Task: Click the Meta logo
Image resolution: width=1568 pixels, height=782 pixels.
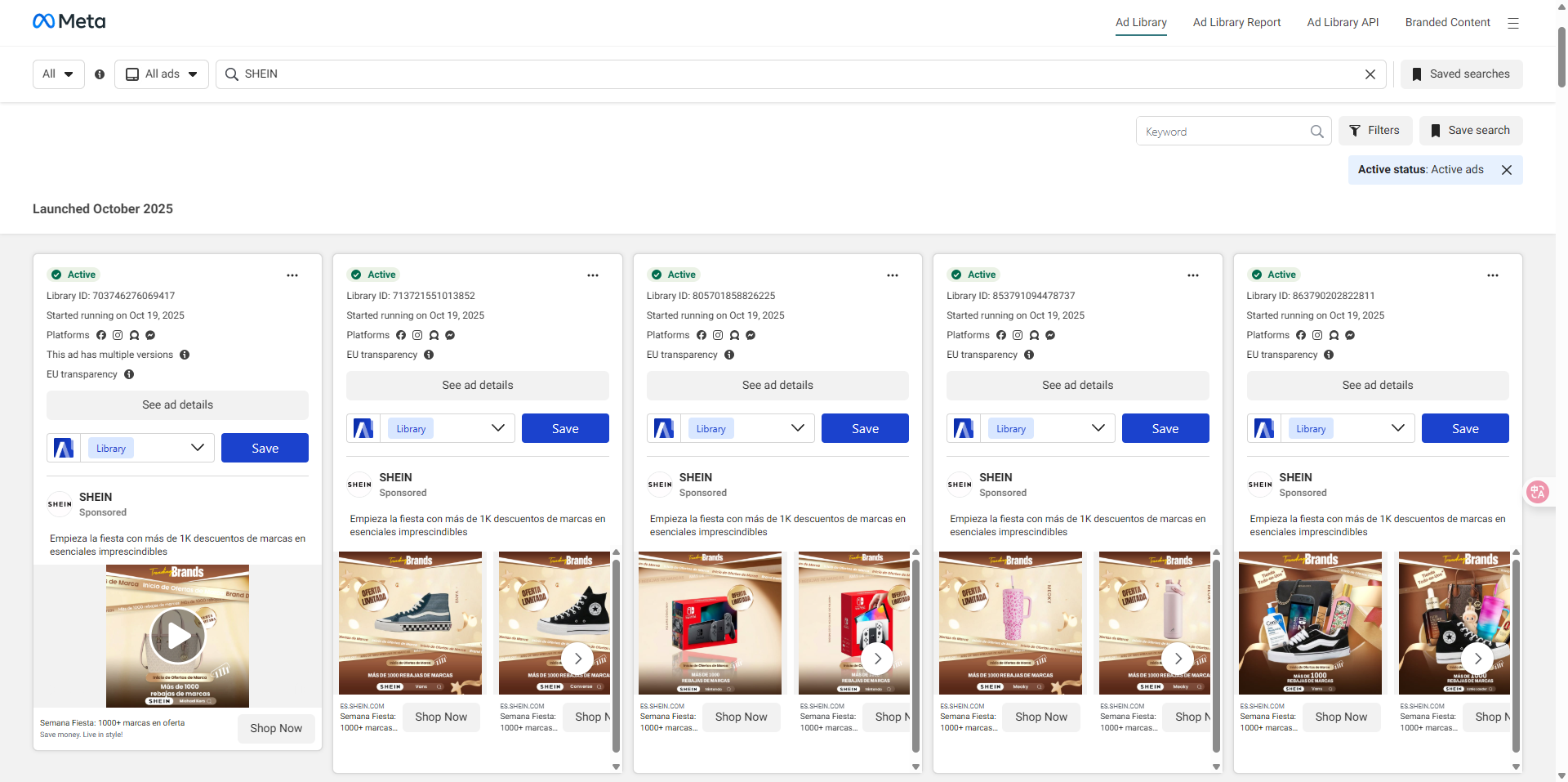Action: [69, 21]
